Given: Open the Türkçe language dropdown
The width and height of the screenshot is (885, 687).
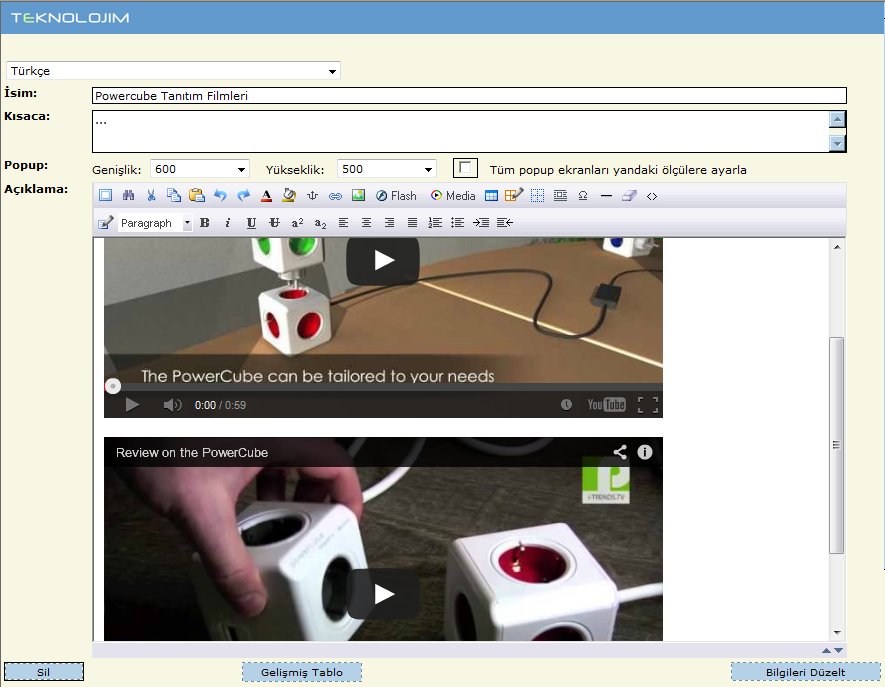Looking at the screenshot, I should click(173, 71).
